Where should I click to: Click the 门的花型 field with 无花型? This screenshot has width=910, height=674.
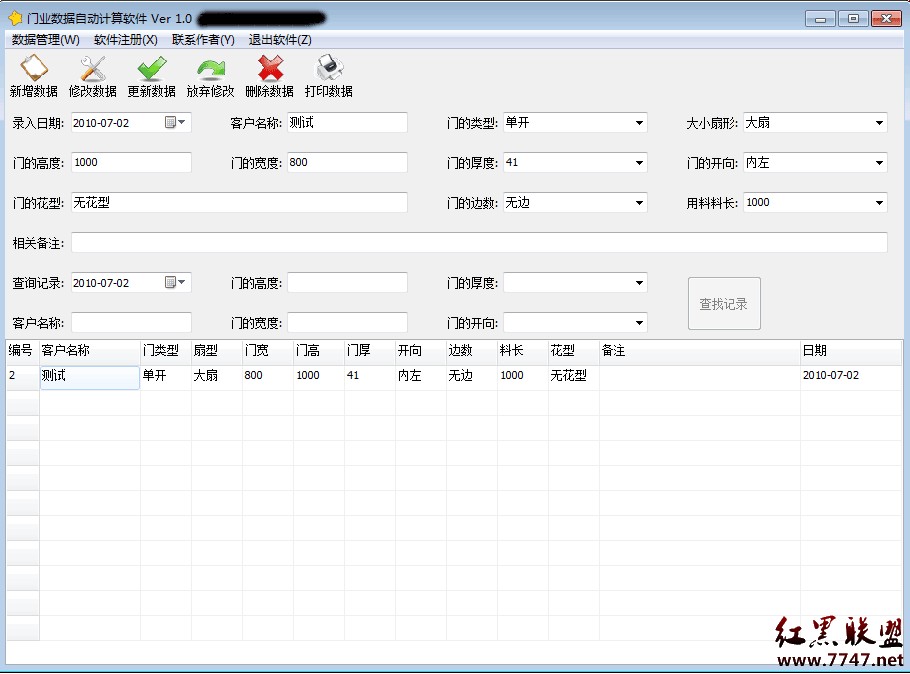[239, 203]
